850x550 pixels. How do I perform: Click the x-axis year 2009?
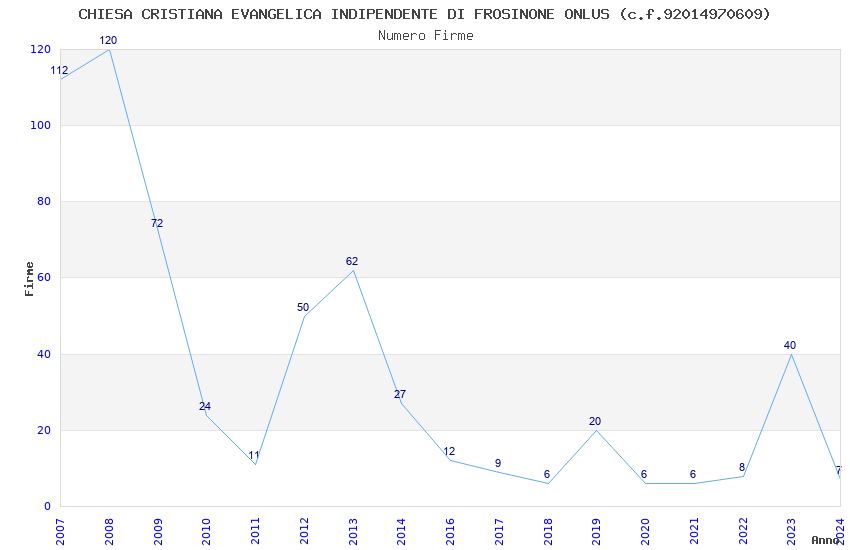(158, 532)
